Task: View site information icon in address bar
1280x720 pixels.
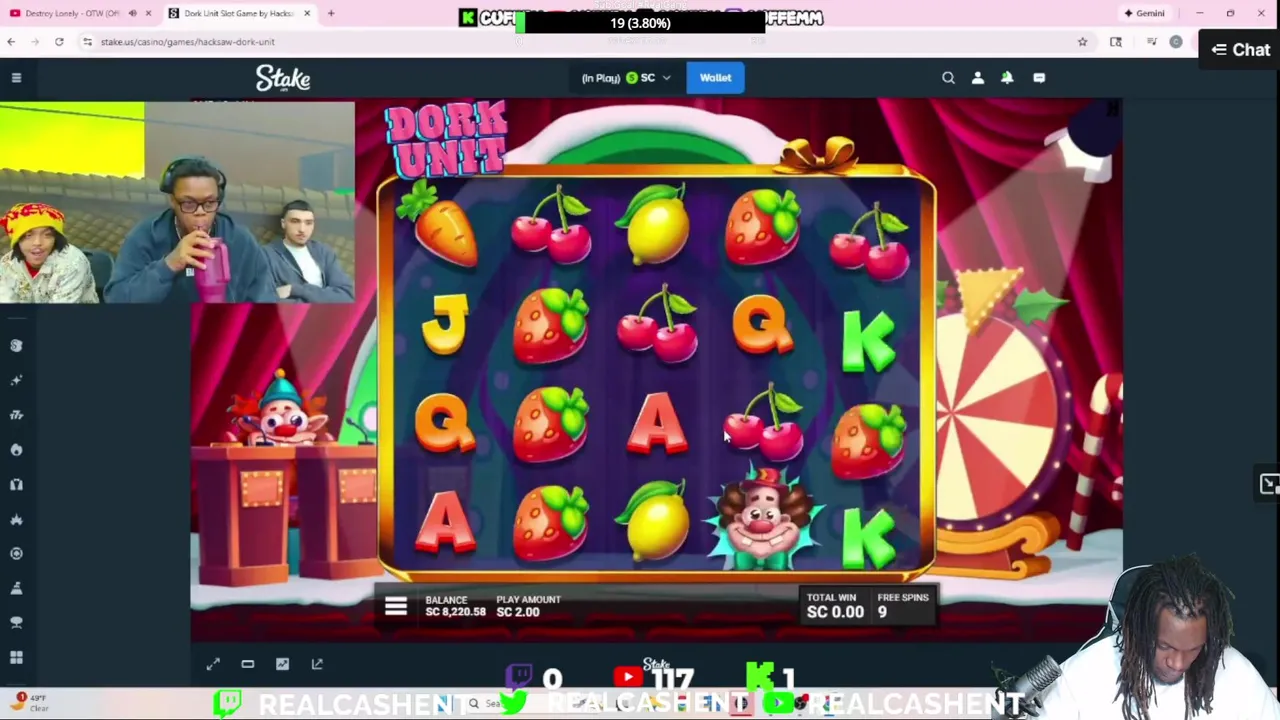Action: 87,42
